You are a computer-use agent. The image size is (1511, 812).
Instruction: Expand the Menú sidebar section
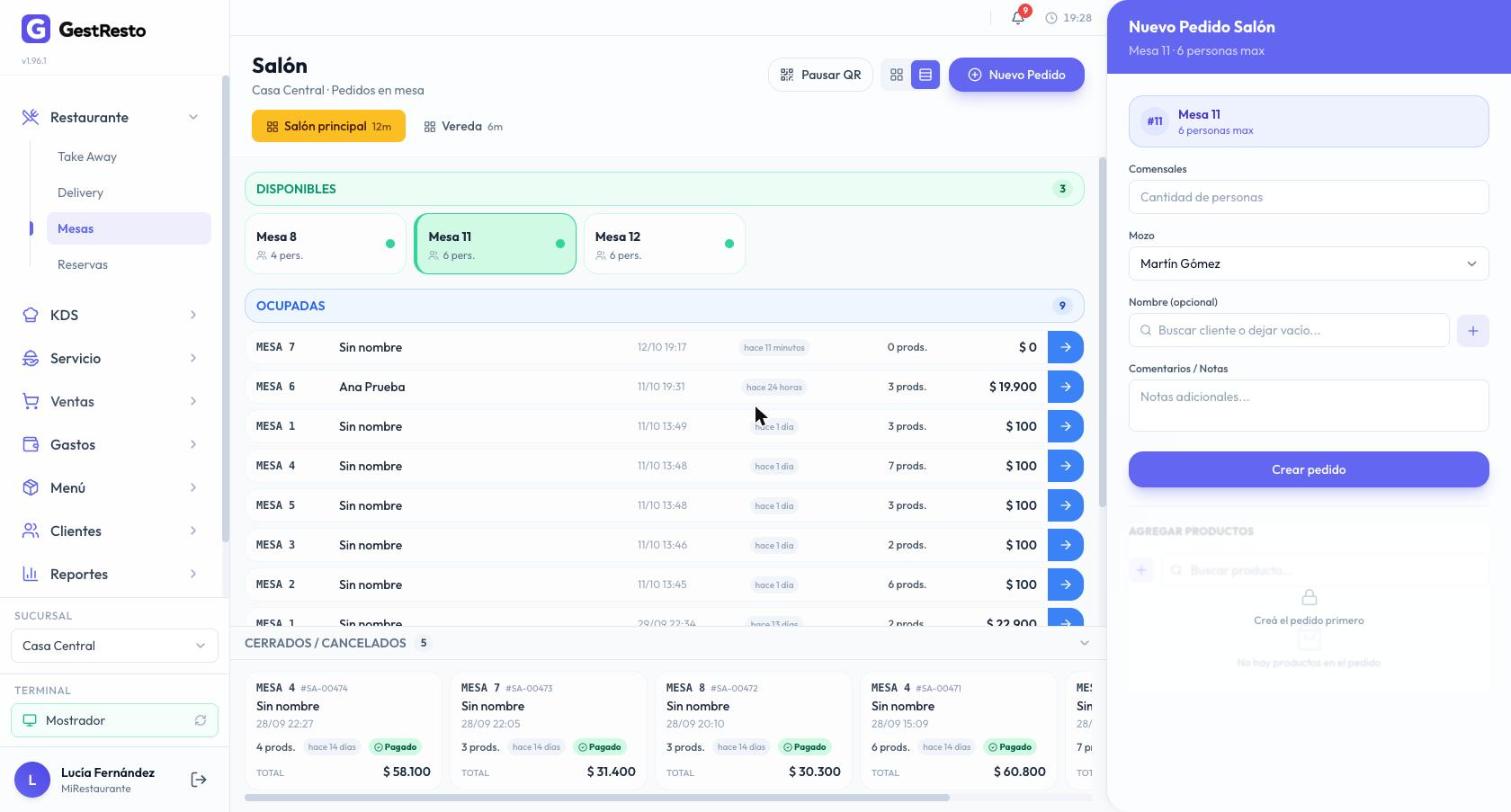193,488
